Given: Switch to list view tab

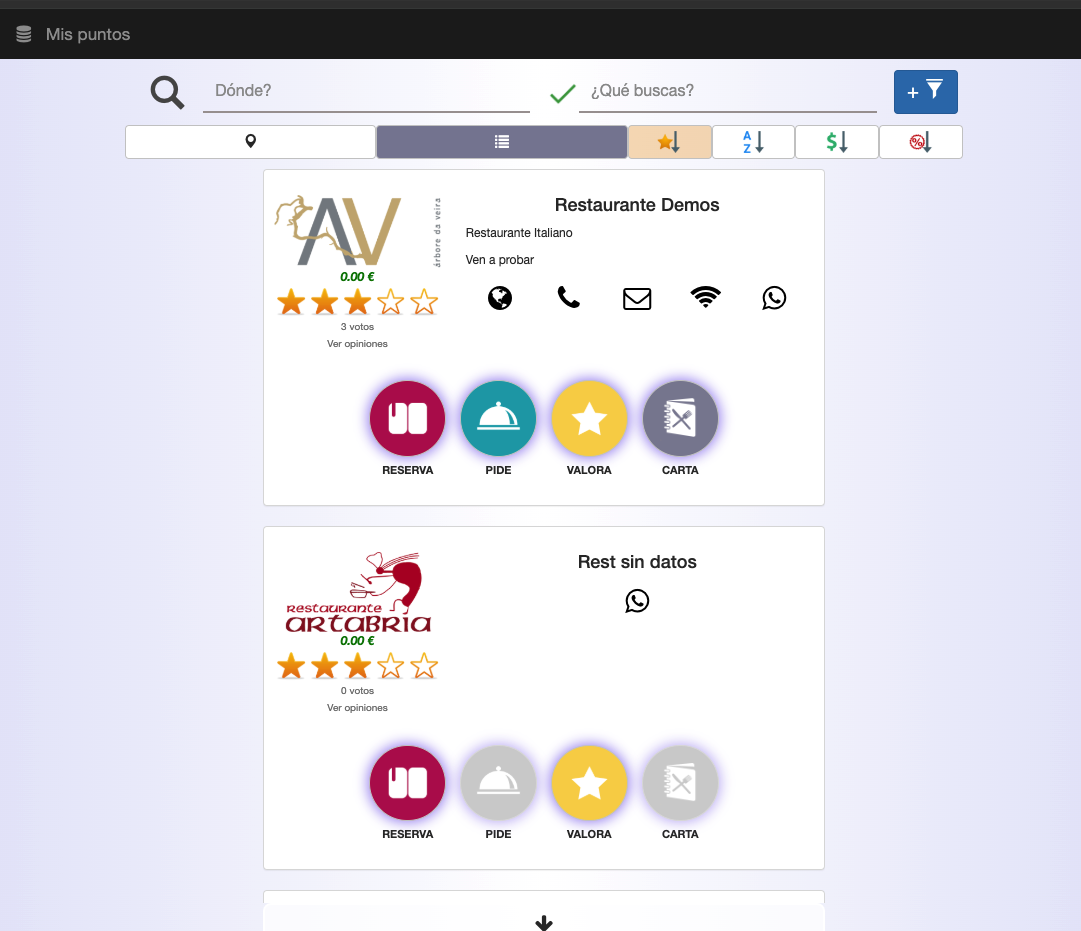Looking at the screenshot, I should click(502, 142).
